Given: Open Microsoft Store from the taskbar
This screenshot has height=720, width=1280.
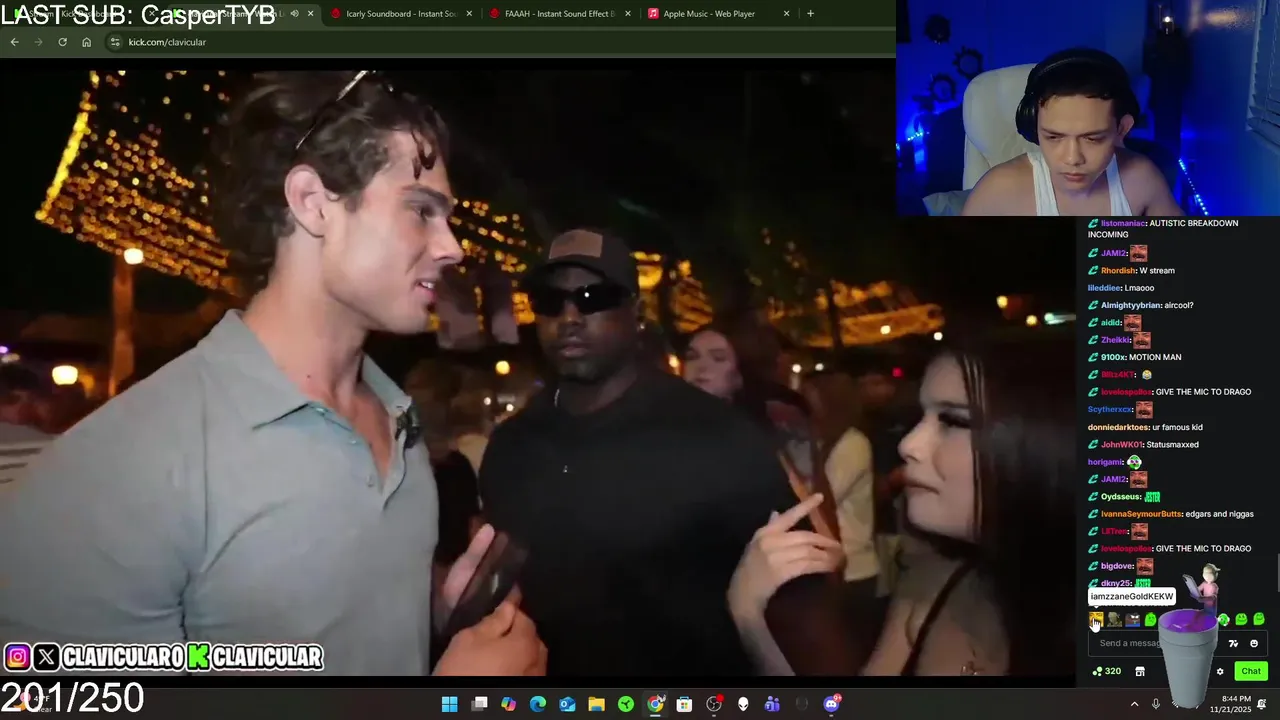Looking at the screenshot, I should [x=684, y=704].
